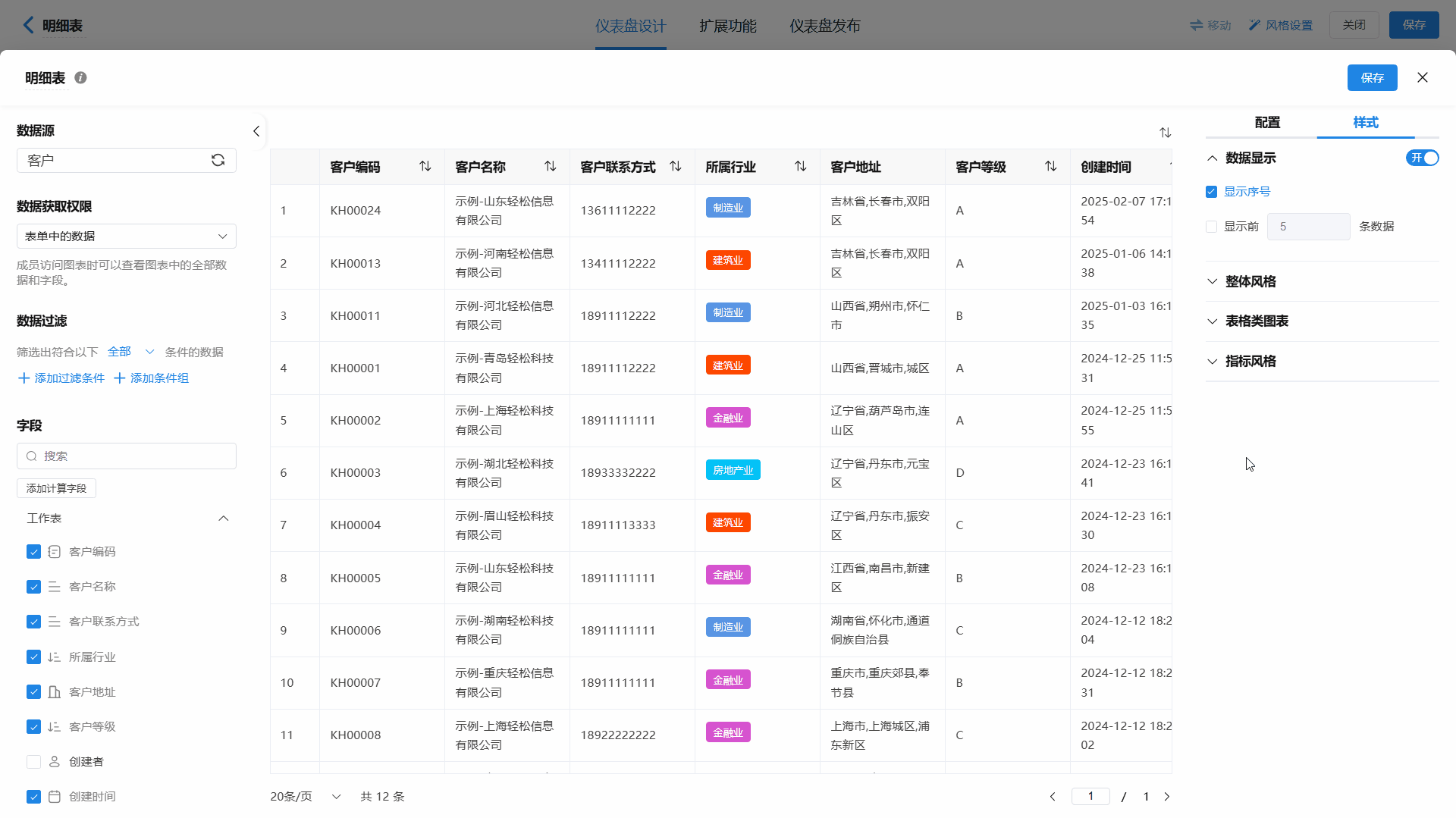
Task: Expand the 整体风格 section
Action: pyautogui.click(x=1250, y=281)
